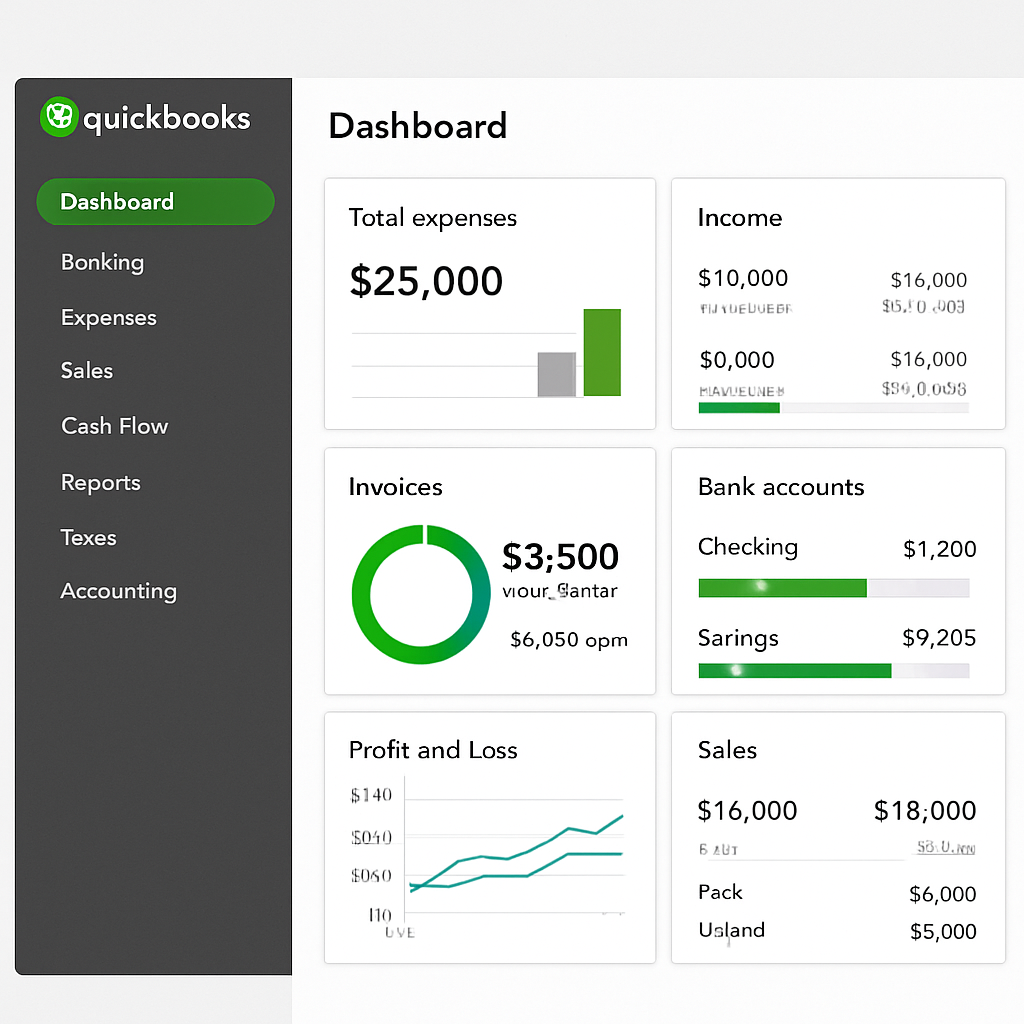Click the Profit and Loss card title

tap(433, 750)
